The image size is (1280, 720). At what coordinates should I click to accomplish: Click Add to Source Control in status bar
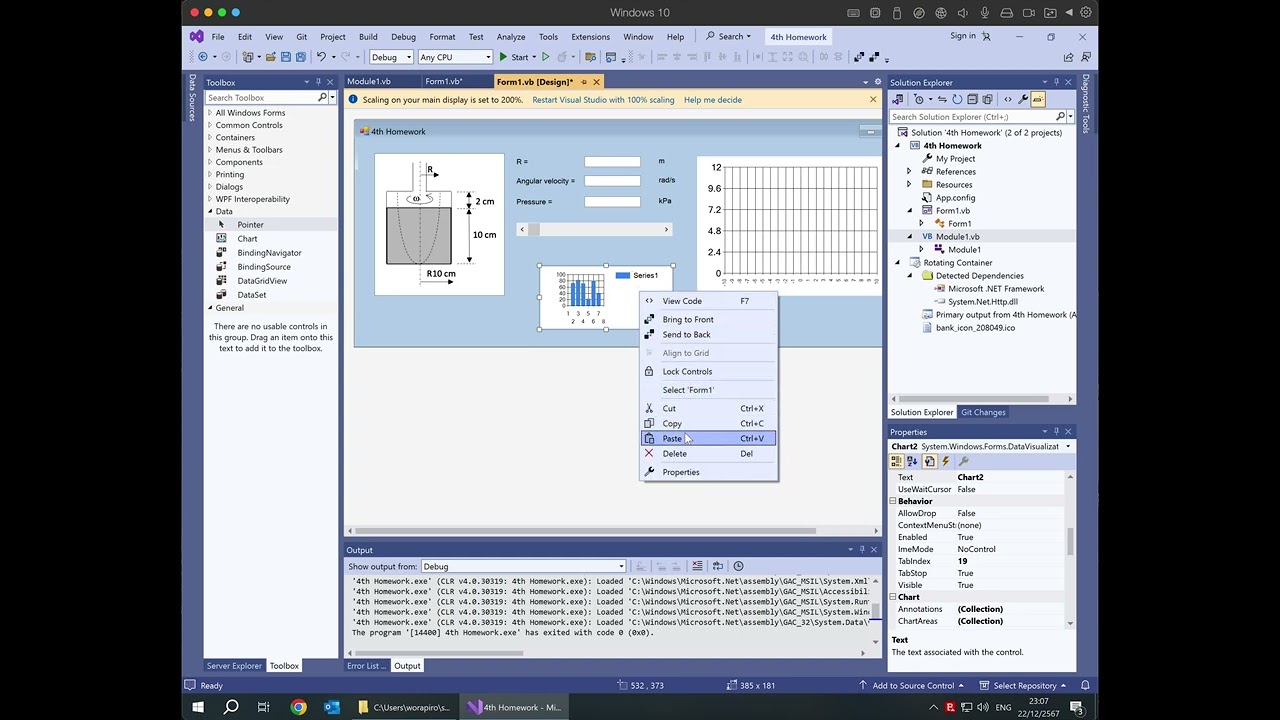912,685
